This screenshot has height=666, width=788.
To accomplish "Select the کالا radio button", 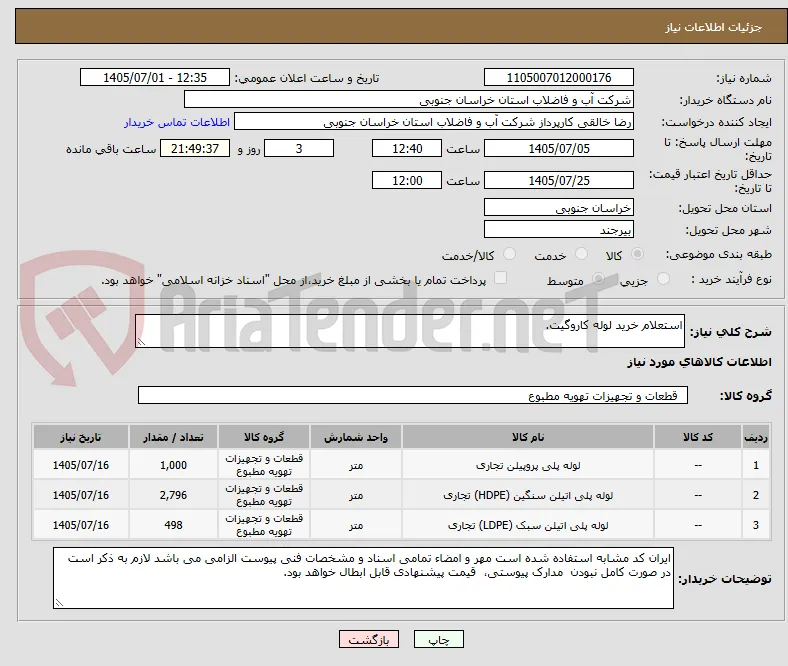I will [637, 254].
